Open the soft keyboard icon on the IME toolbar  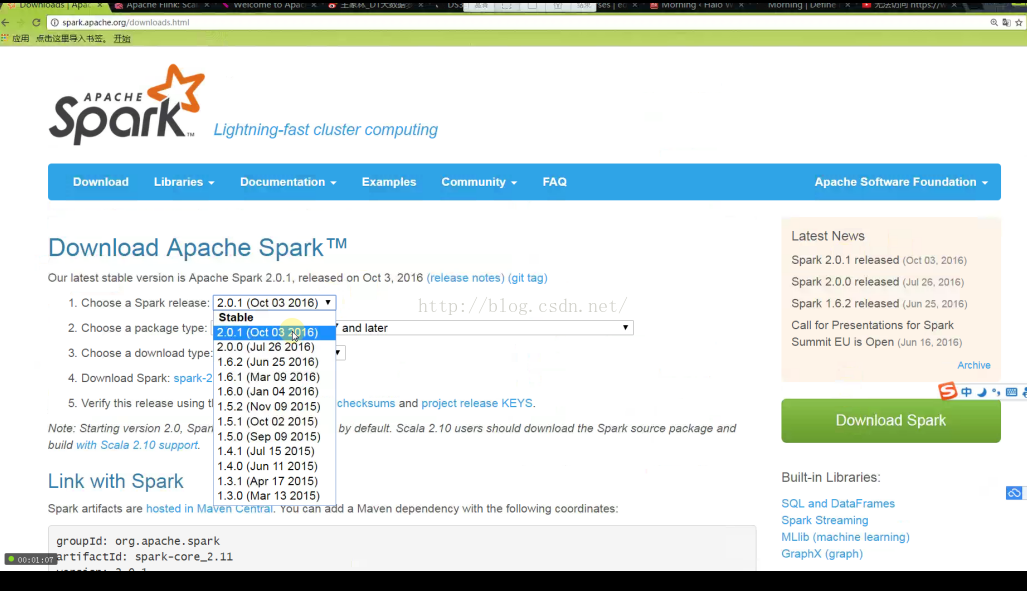coord(1011,392)
